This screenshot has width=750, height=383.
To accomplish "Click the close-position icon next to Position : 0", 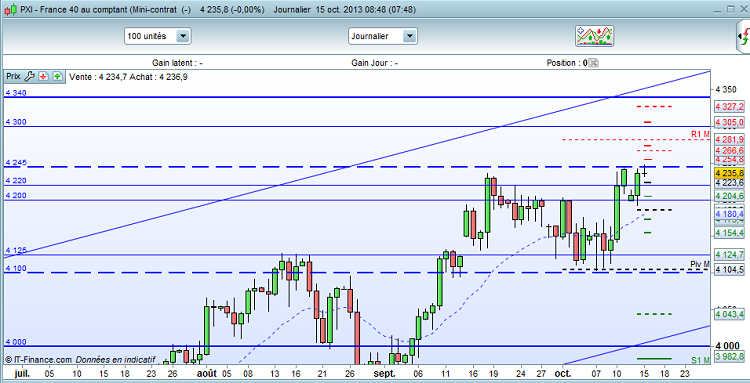I will point(594,63).
